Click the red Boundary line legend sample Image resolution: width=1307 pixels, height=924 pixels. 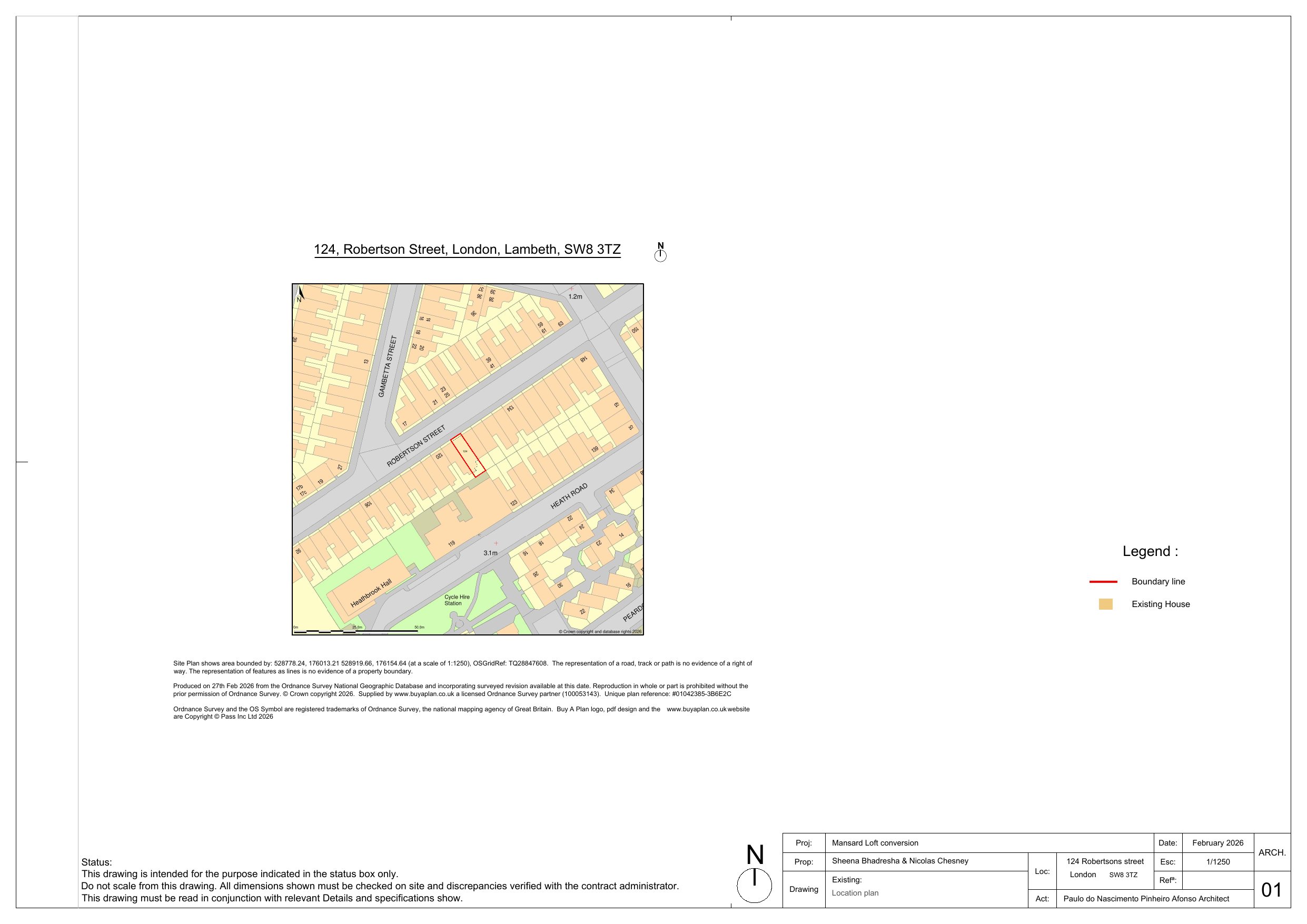[x=1103, y=582]
